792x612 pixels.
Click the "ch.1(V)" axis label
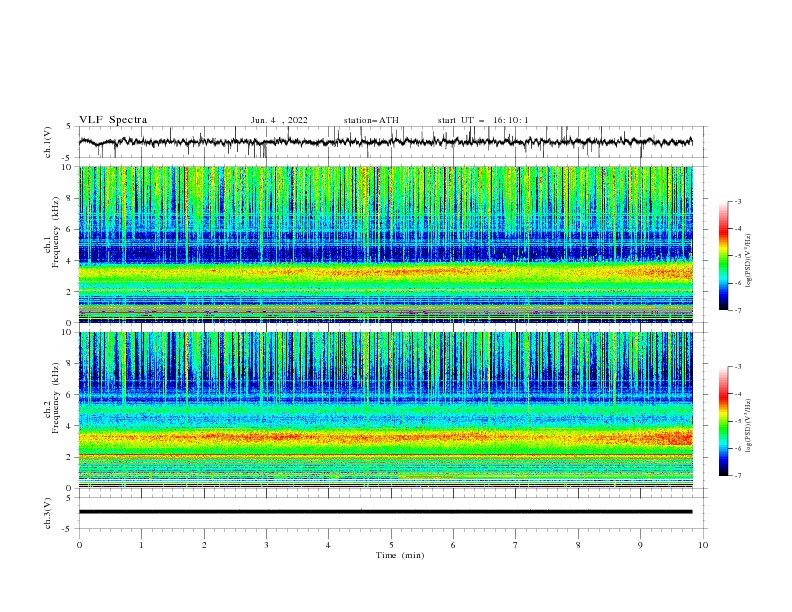click(48, 142)
